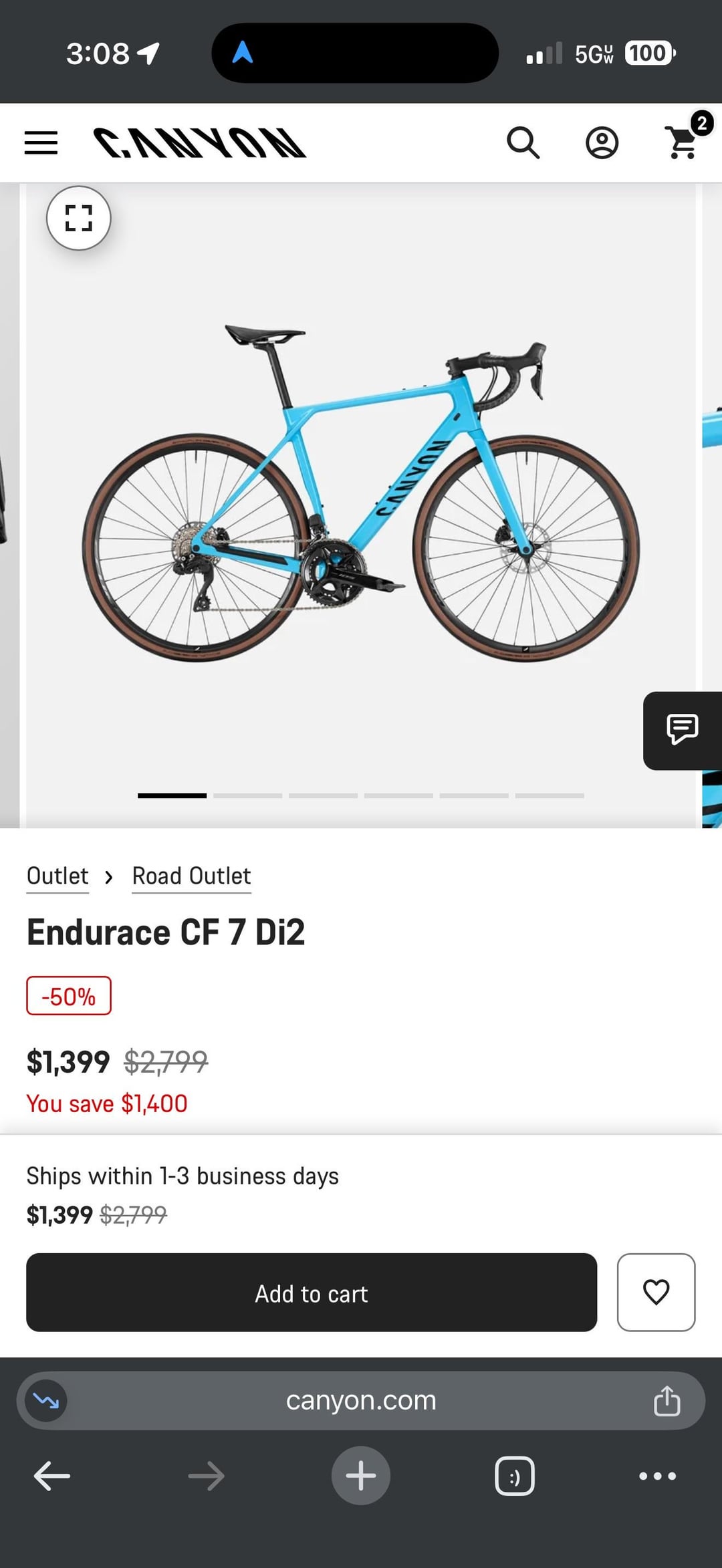Screen dimensions: 722x1568
Task: Add bike to wishlist heart
Action: pos(656,1292)
